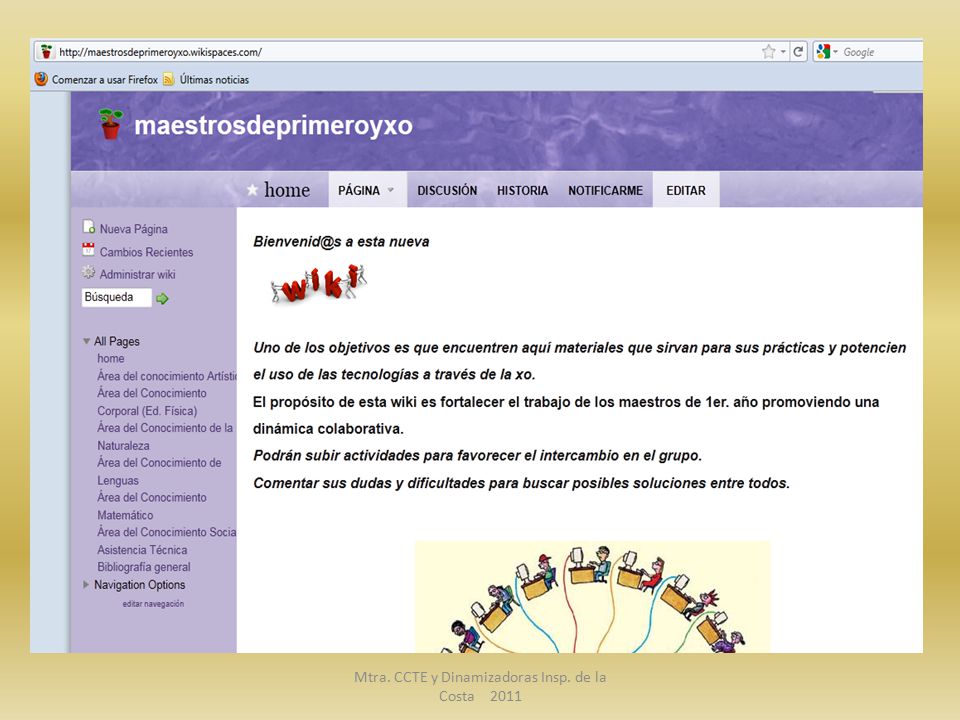
Task: Click the Google search engine icon
Action: pyautogui.click(x=823, y=52)
